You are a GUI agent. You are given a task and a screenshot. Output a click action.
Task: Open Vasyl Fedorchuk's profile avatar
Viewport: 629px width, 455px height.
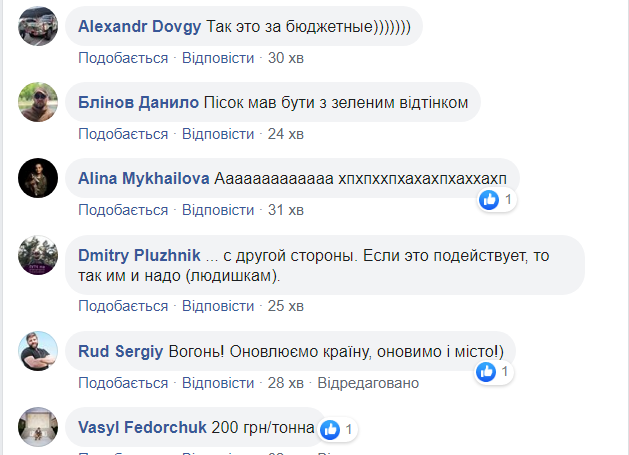point(39,427)
